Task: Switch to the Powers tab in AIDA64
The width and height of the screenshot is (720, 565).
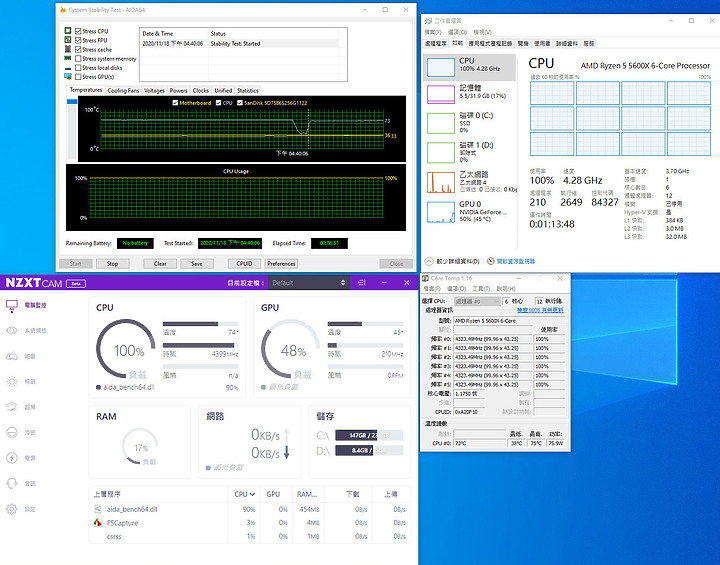Action: pyautogui.click(x=179, y=90)
